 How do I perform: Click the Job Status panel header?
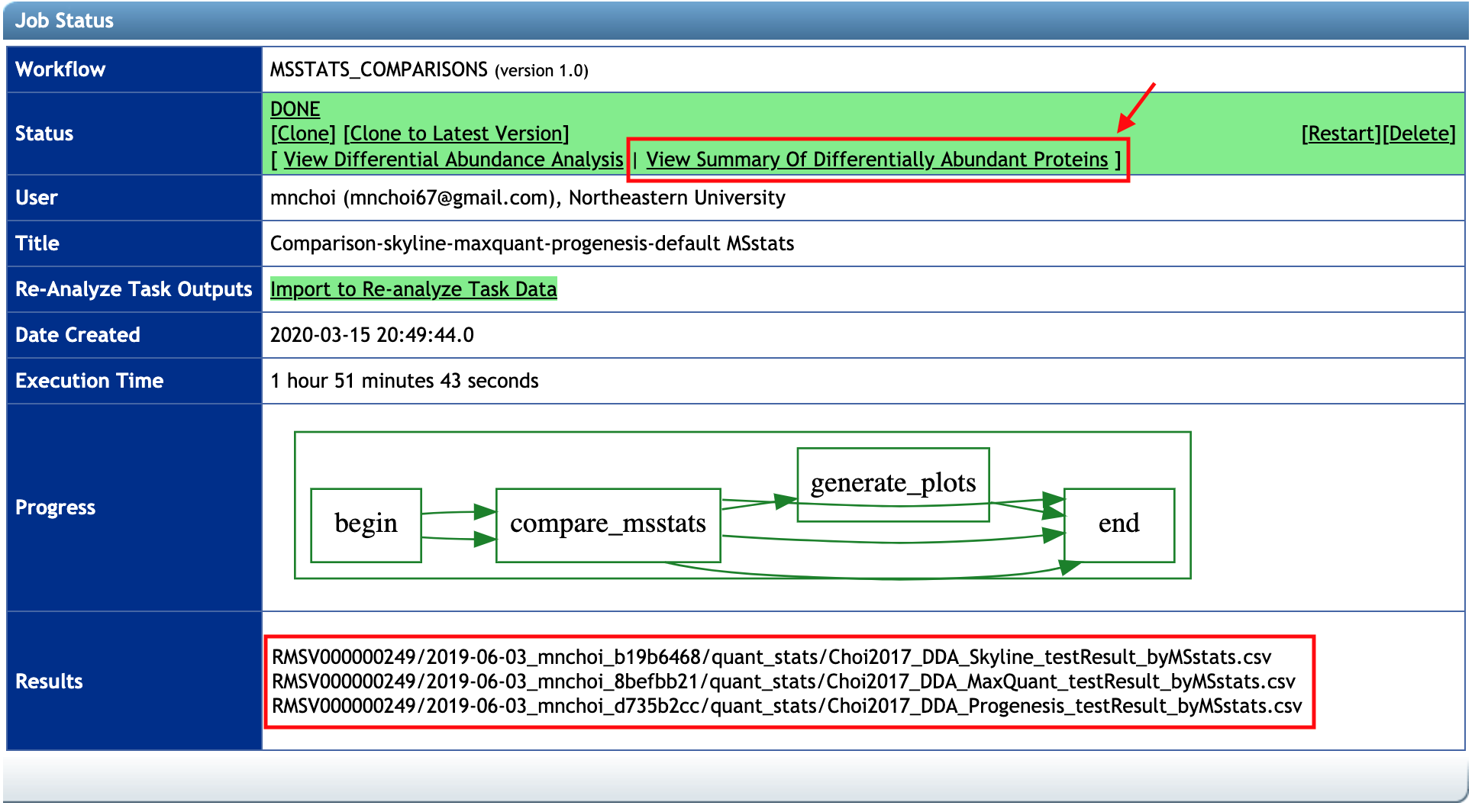click(65, 21)
